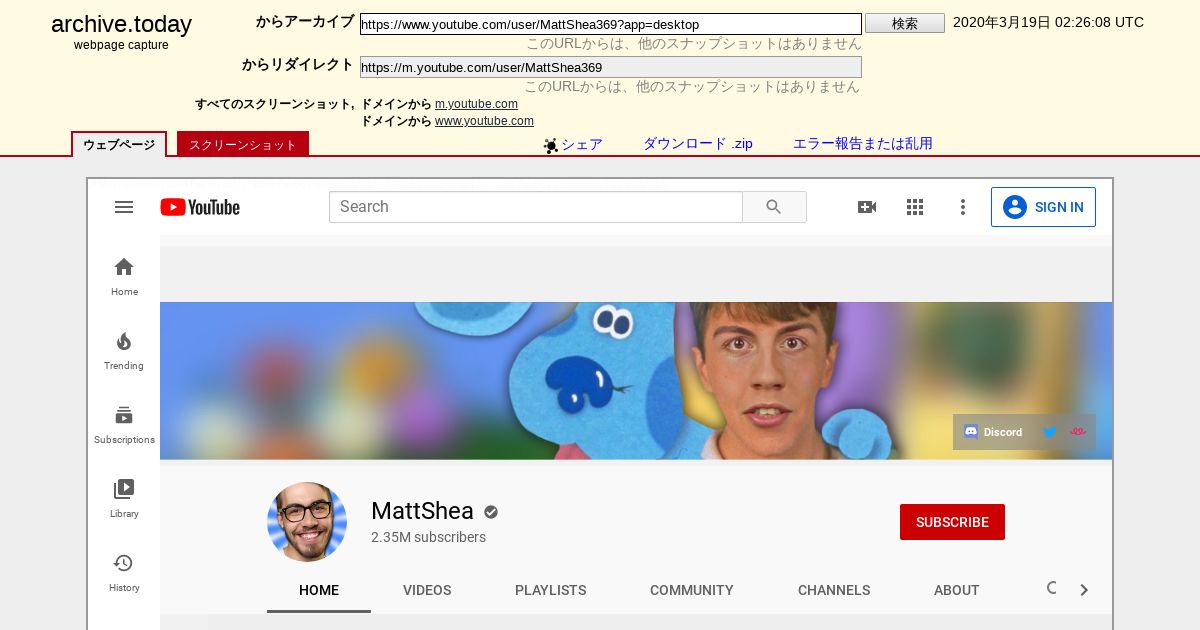
Task: Subscribe to the MattShea channel
Action: click(952, 522)
